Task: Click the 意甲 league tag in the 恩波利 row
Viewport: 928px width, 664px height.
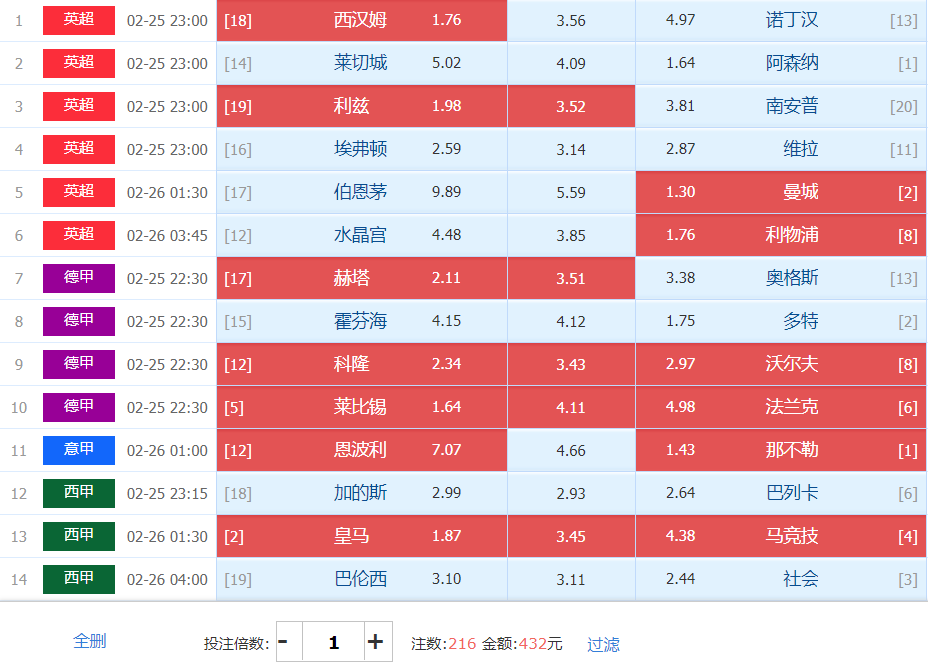Action: (x=79, y=450)
